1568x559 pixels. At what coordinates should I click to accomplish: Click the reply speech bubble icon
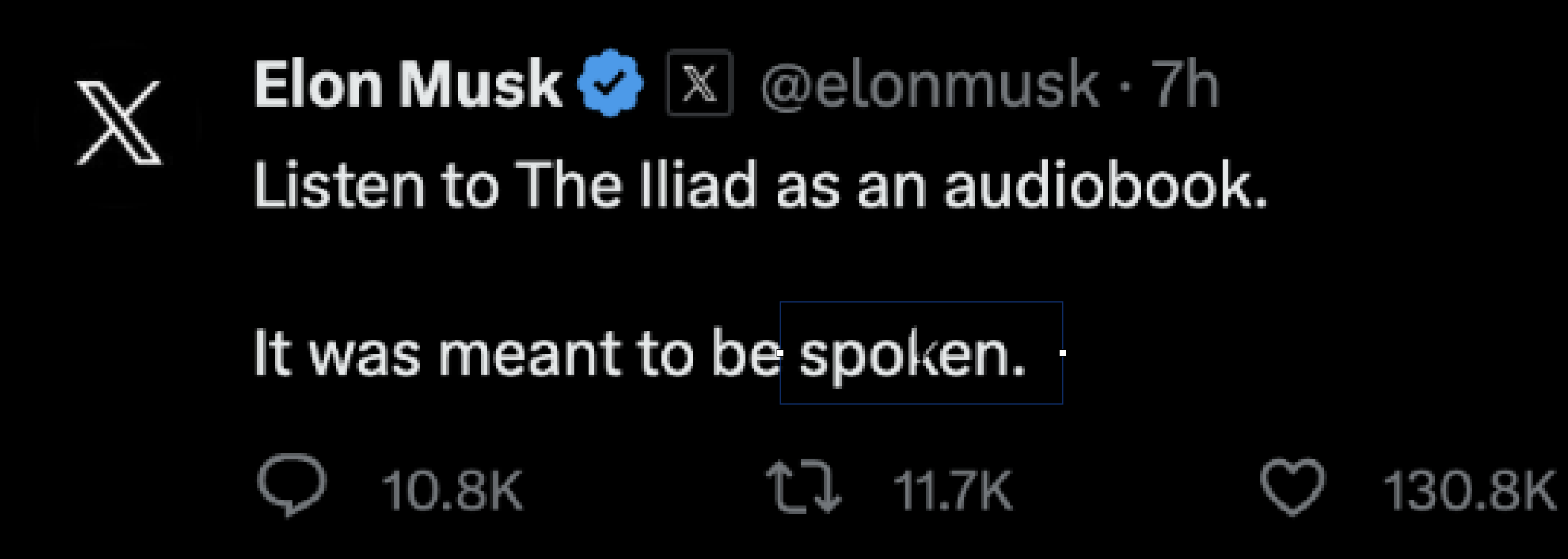point(291,485)
